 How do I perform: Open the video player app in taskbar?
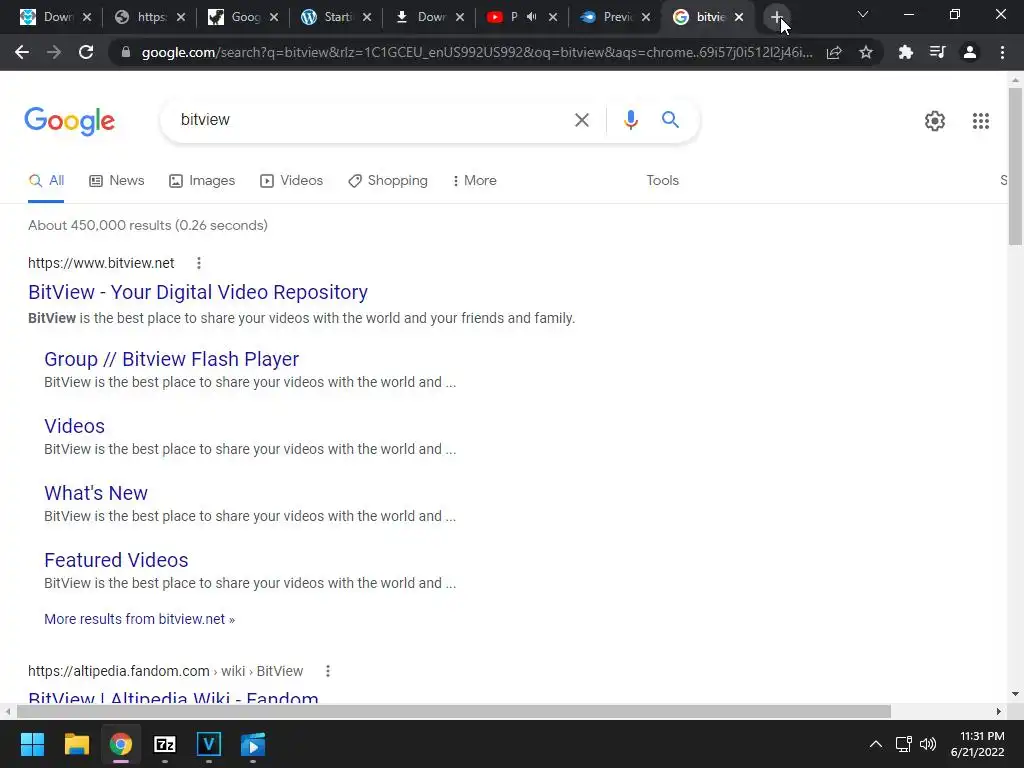[x=253, y=744]
